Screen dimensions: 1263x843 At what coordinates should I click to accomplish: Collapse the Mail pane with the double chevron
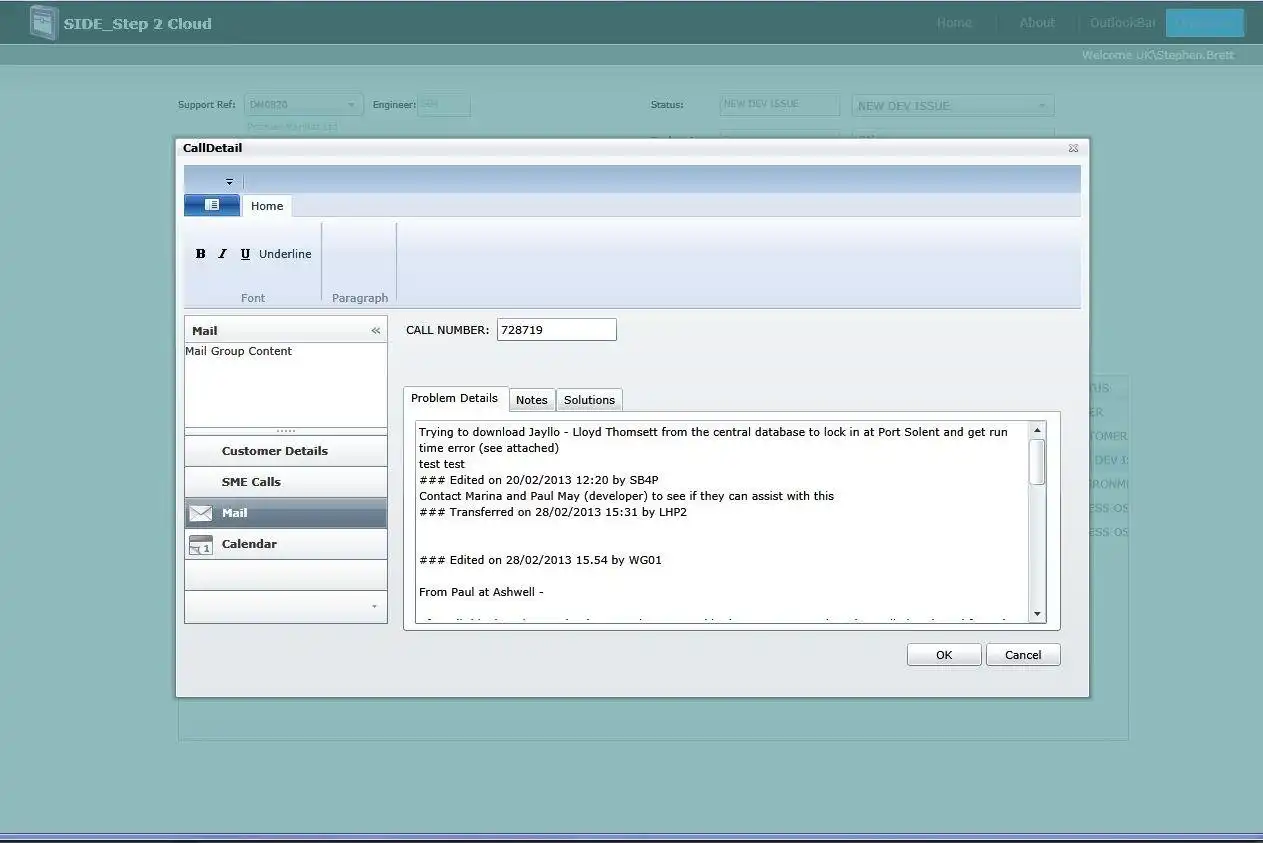point(376,331)
